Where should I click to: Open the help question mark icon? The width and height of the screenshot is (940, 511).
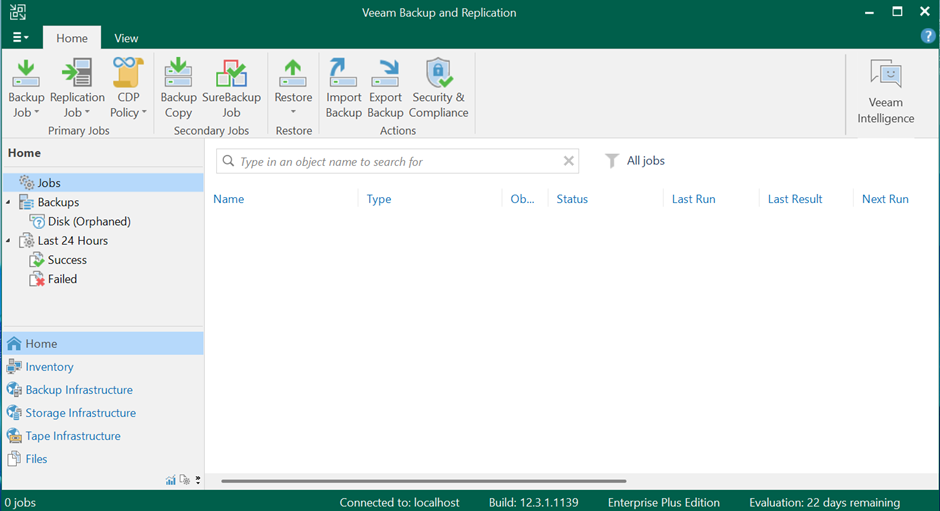pos(927,37)
